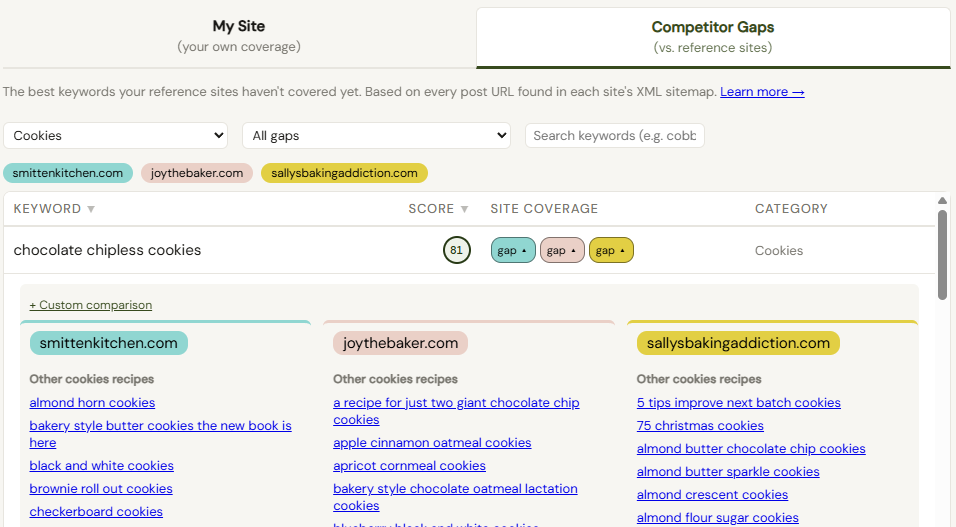Click the score 81 circle badge
This screenshot has height=527, width=956.
(x=457, y=250)
